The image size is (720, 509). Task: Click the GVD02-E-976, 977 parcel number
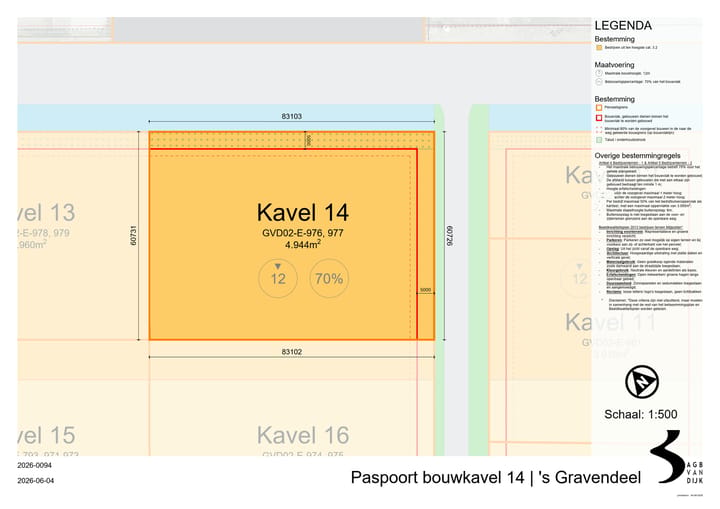click(303, 233)
